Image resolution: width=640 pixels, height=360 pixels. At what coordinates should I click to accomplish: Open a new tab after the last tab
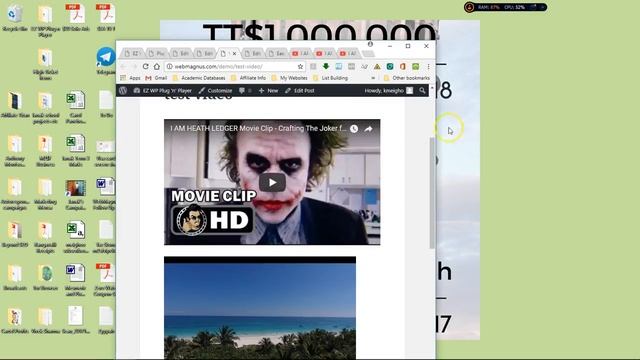pos(368,53)
